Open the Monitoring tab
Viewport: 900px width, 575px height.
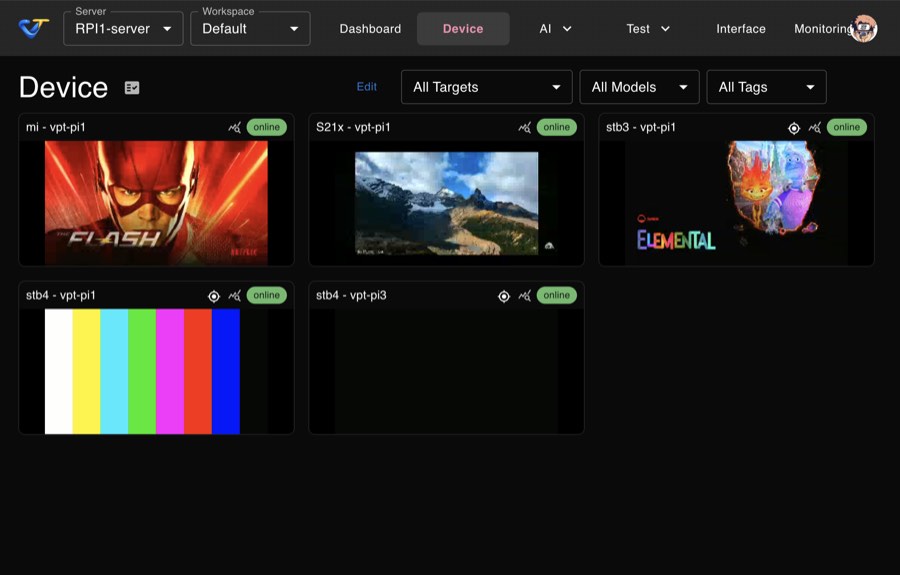[x=822, y=29]
